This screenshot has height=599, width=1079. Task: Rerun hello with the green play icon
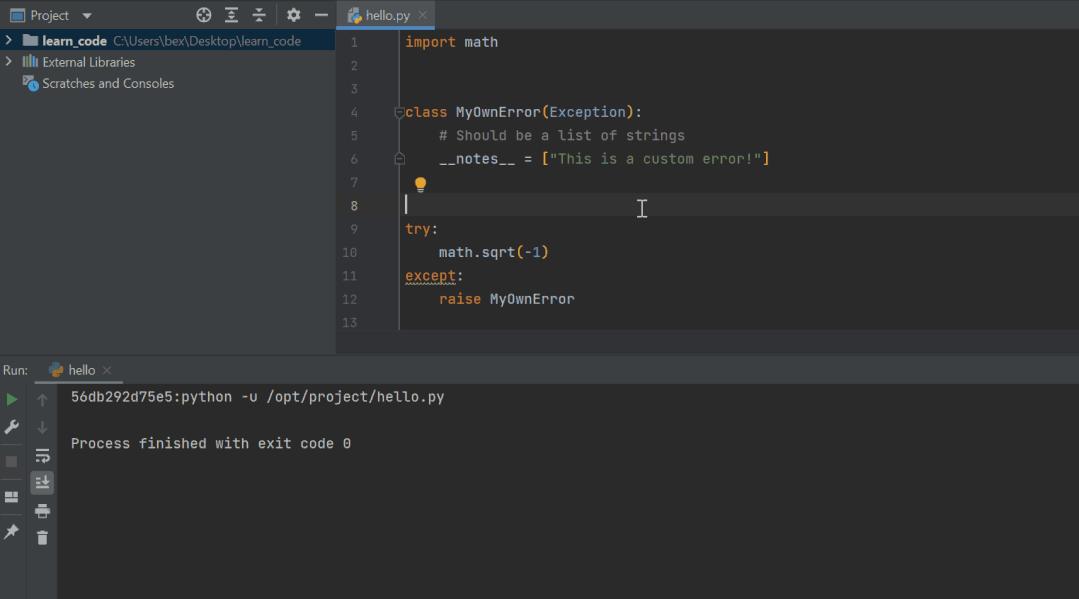(x=11, y=398)
